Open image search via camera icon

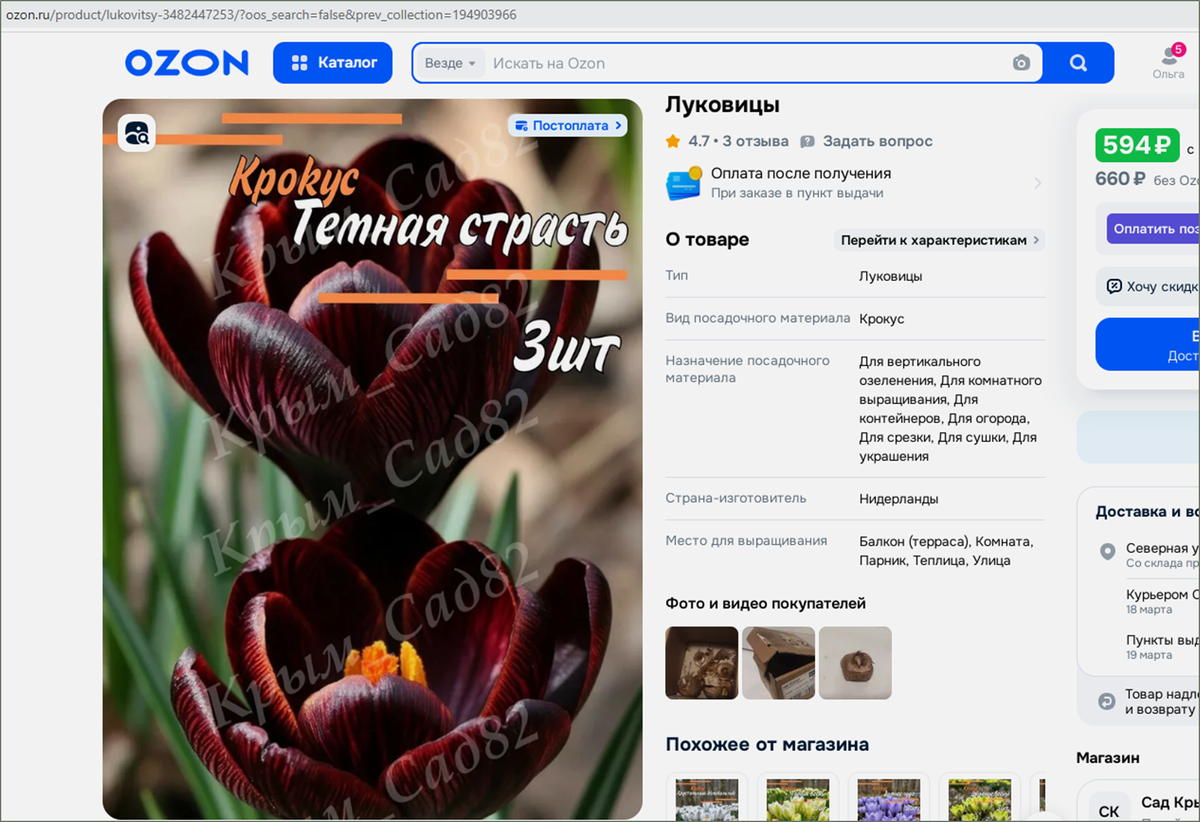(x=1021, y=63)
